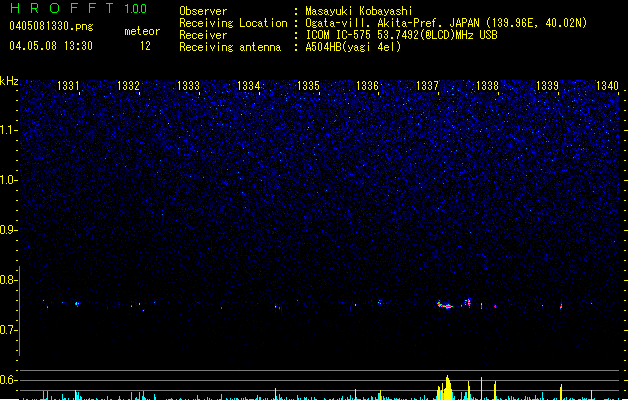This screenshot has height=400, width=629.
Task: Click the 0.6 kHz frequency label
Action: pos(8,380)
